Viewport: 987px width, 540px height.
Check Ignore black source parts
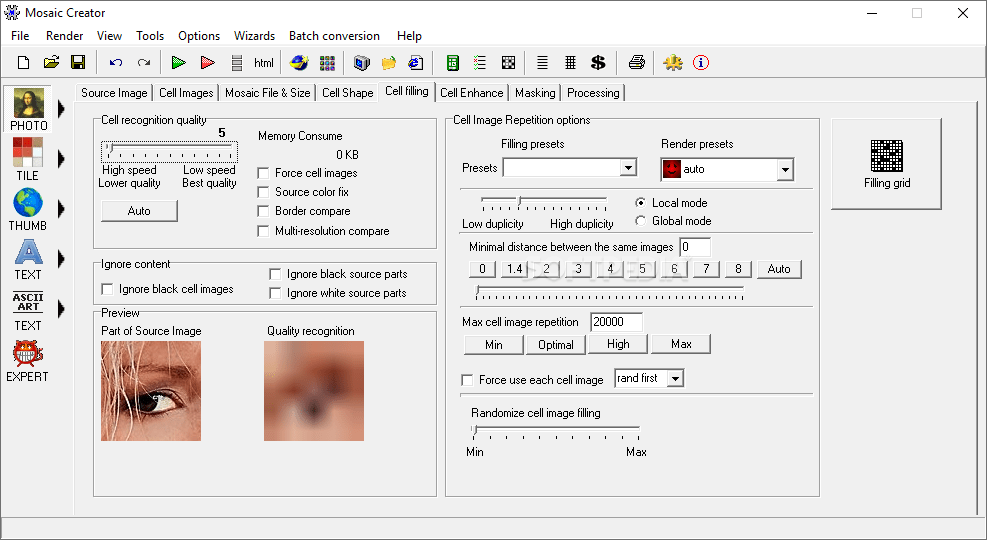275,274
